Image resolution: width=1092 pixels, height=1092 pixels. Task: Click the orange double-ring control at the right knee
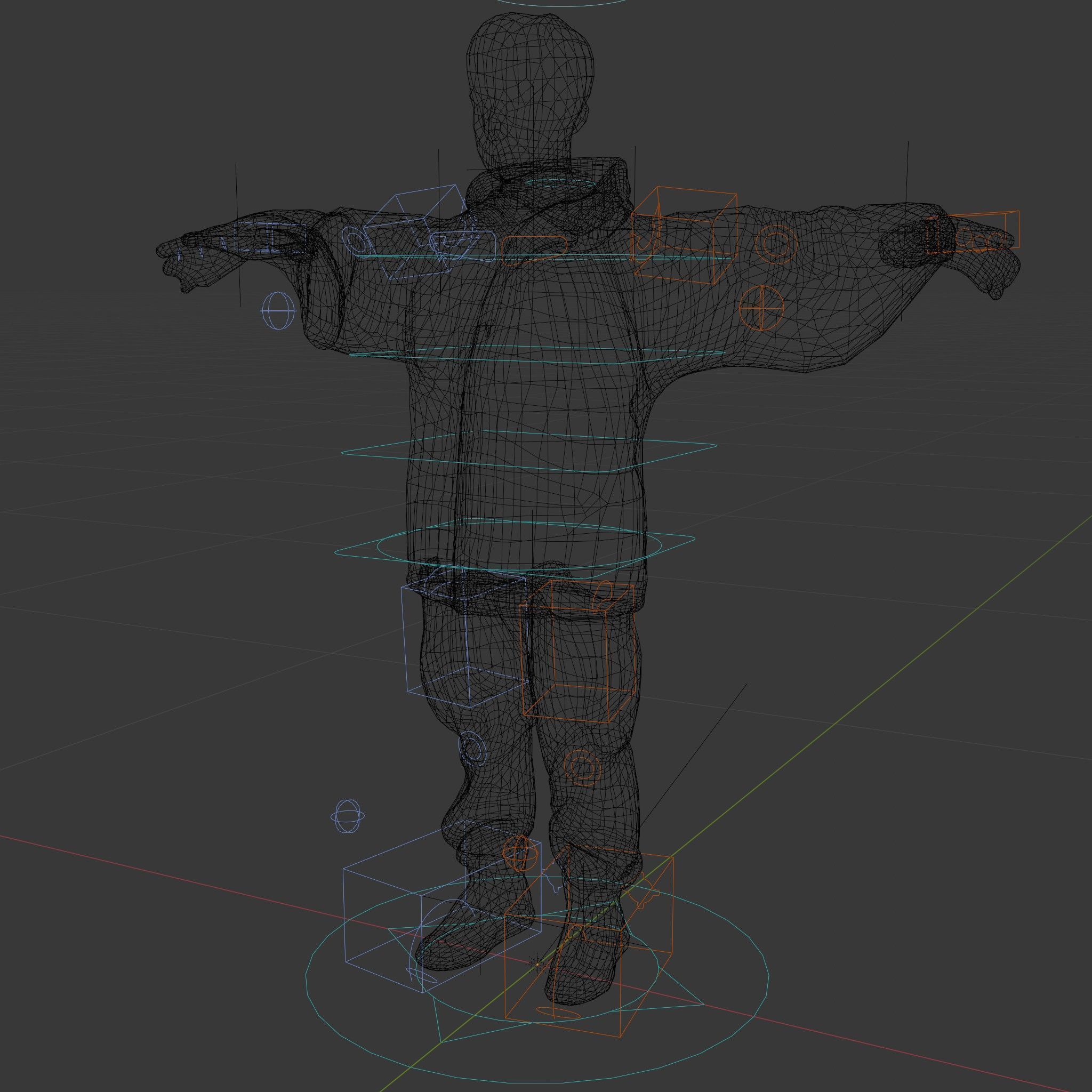582,767
